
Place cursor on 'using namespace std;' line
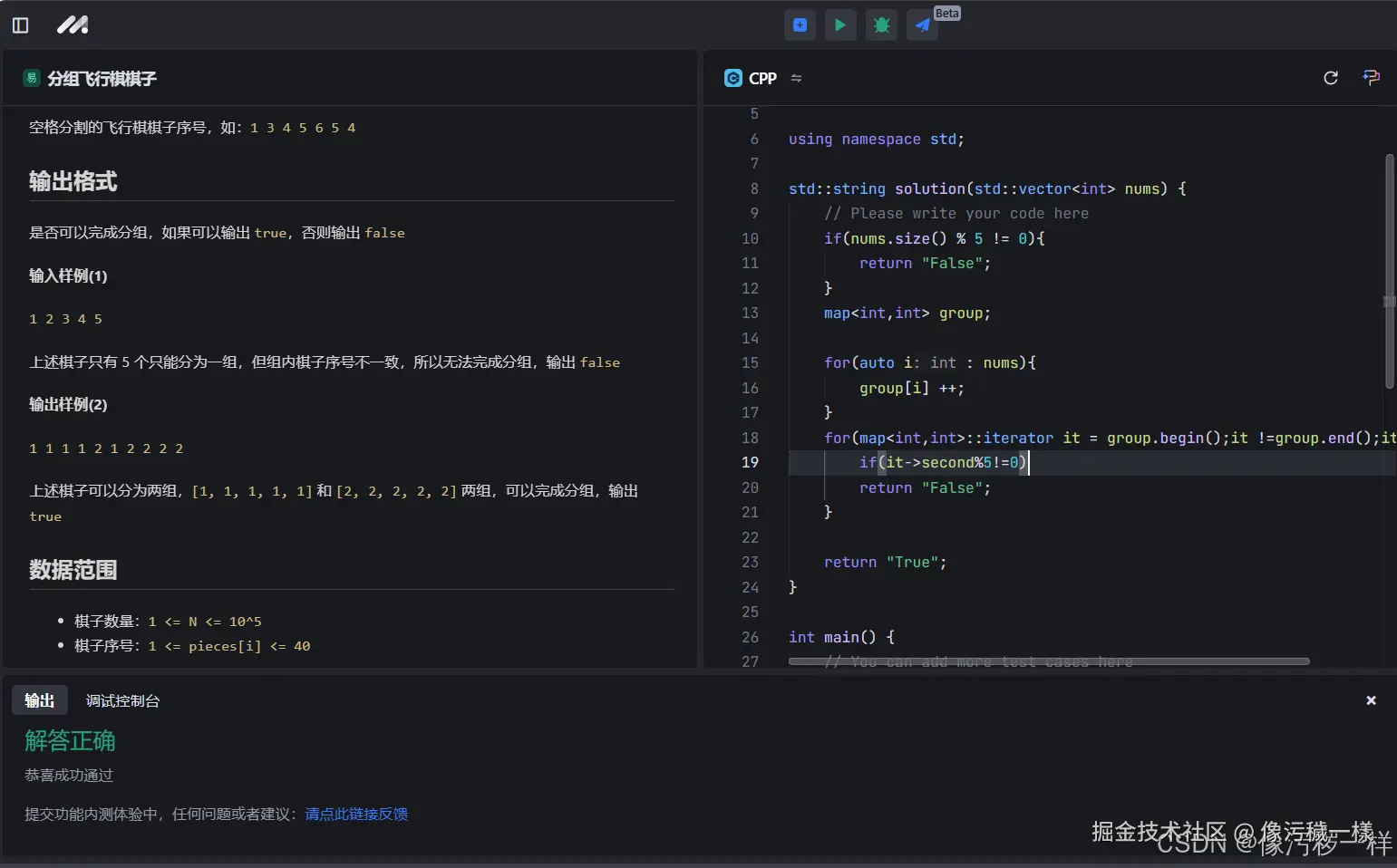point(876,139)
